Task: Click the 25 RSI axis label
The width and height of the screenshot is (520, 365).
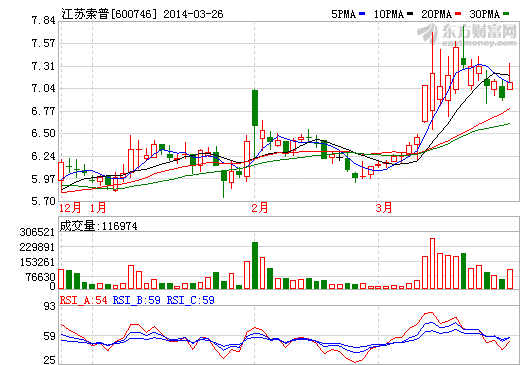Action: (x=50, y=360)
